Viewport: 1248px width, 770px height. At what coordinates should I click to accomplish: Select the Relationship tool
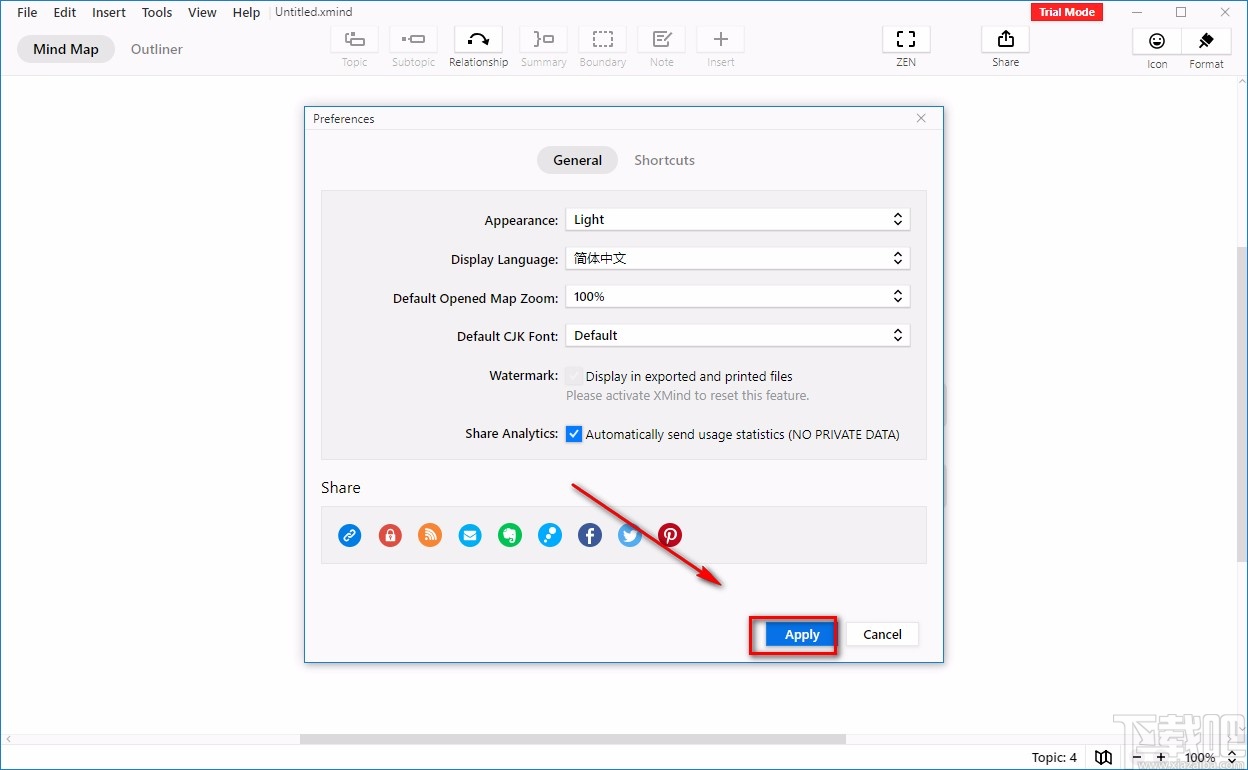pos(478,40)
